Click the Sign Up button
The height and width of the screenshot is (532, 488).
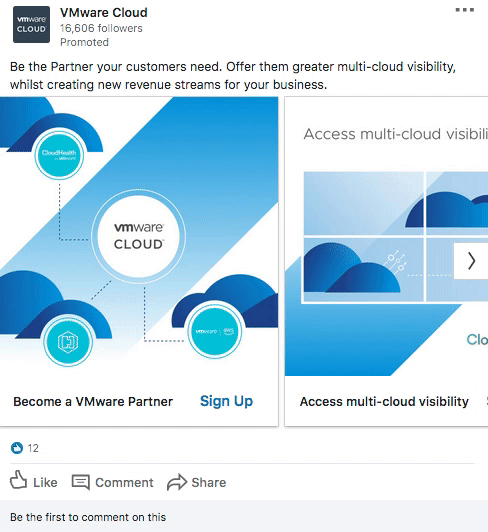226,401
